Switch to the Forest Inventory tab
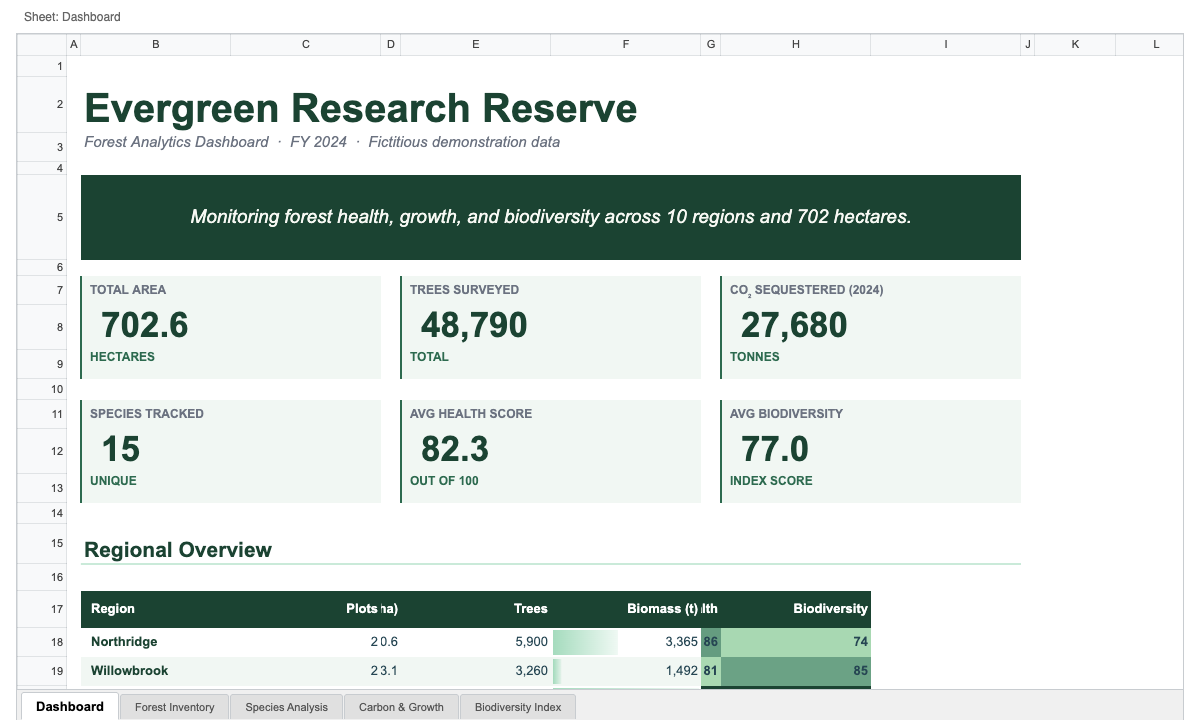Screen dimensions: 1200x720 [x=175, y=707]
